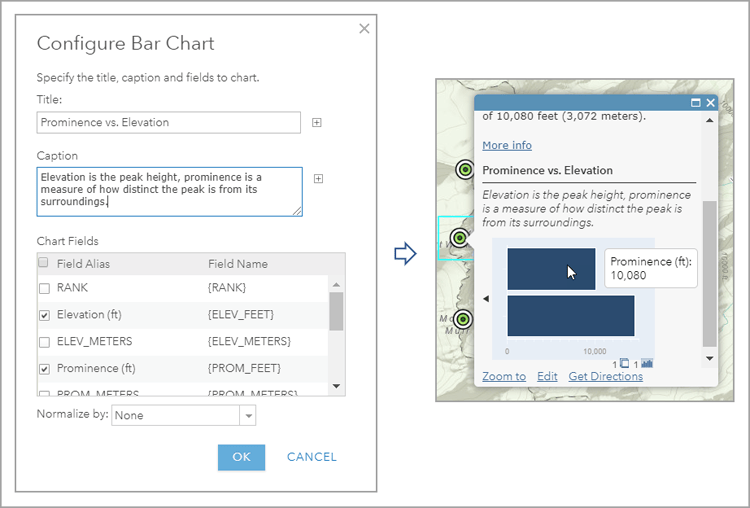Click the top green peak marker on map
The height and width of the screenshot is (508, 750).
tap(464, 170)
